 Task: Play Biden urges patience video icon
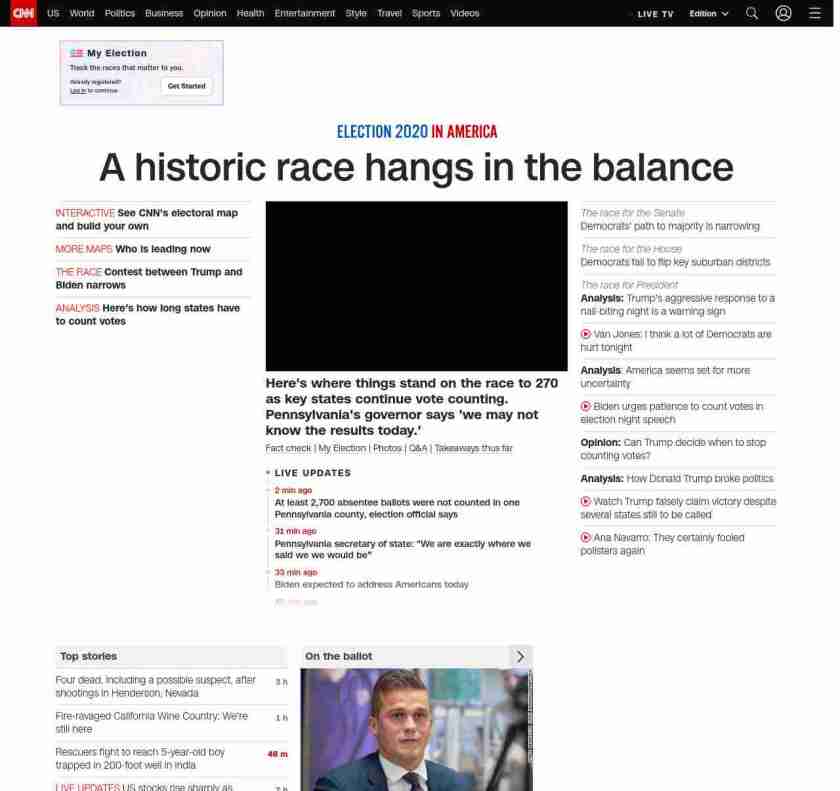pos(586,406)
